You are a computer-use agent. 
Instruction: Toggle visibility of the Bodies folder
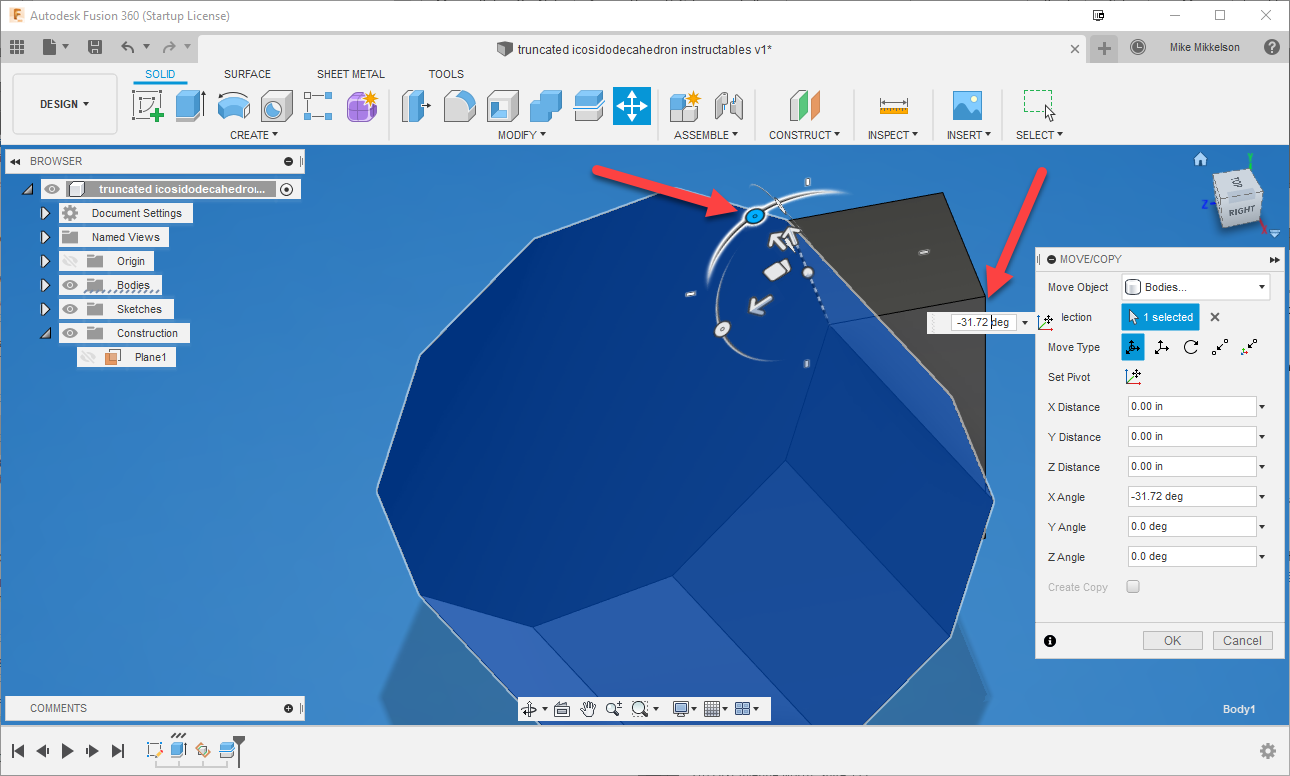click(70, 284)
